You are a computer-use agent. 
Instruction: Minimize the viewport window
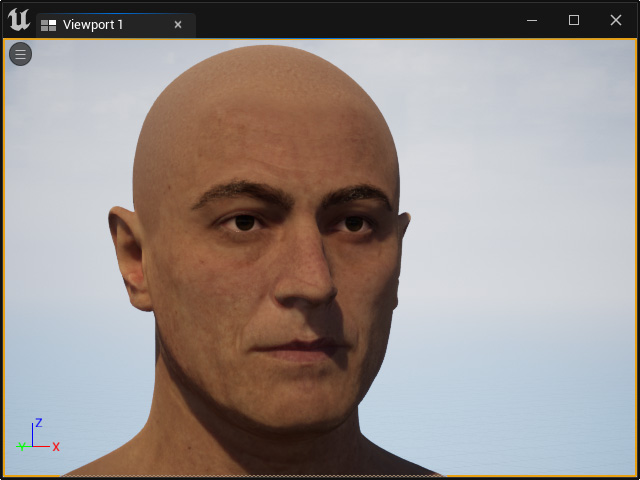point(532,20)
